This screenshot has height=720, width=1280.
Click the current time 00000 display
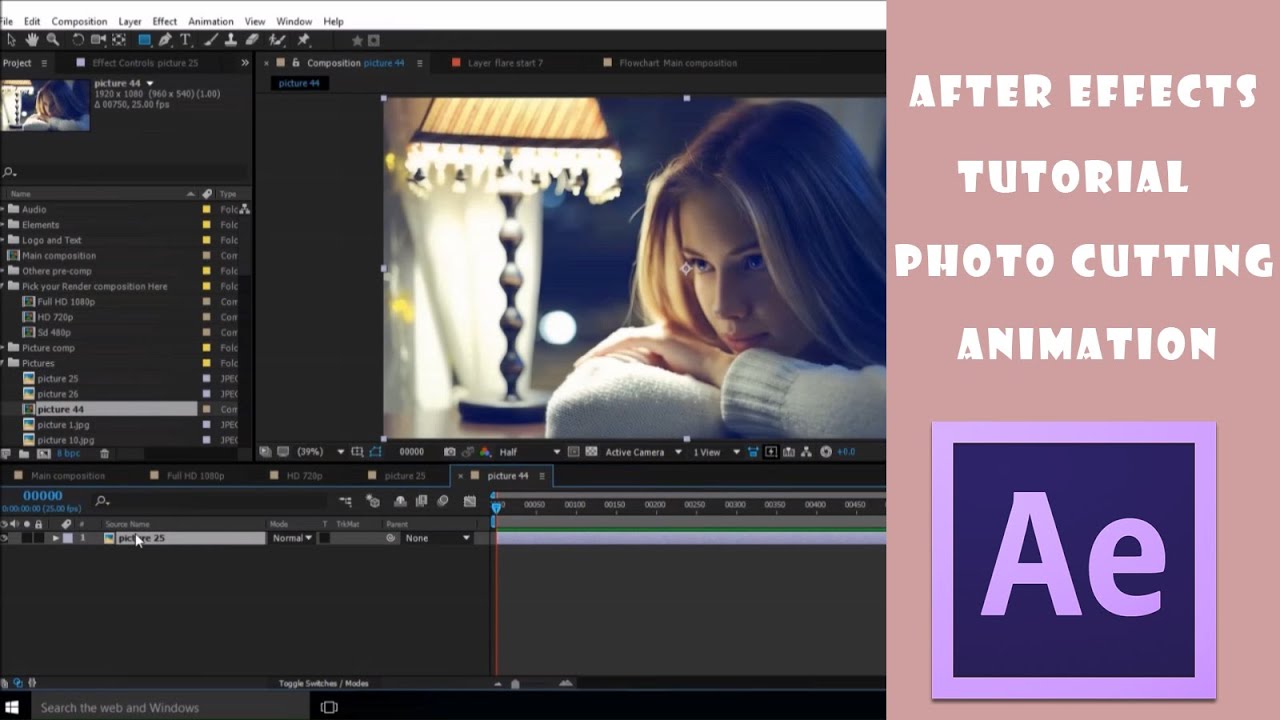click(x=42, y=496)
